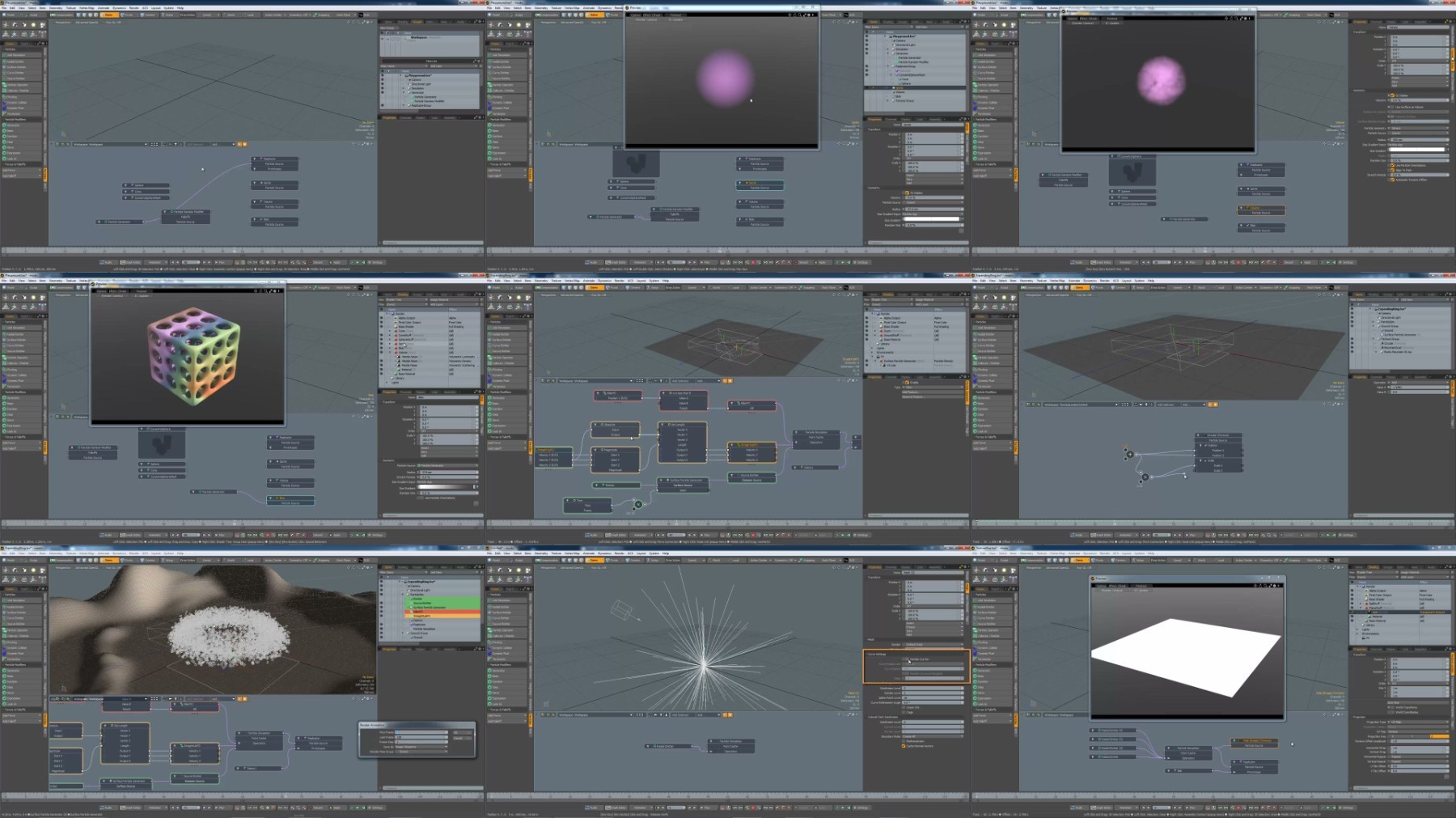Screen dimensions: 1456x818
Task: Jump to first frame in empty-grid window
Action: [172, 262]
